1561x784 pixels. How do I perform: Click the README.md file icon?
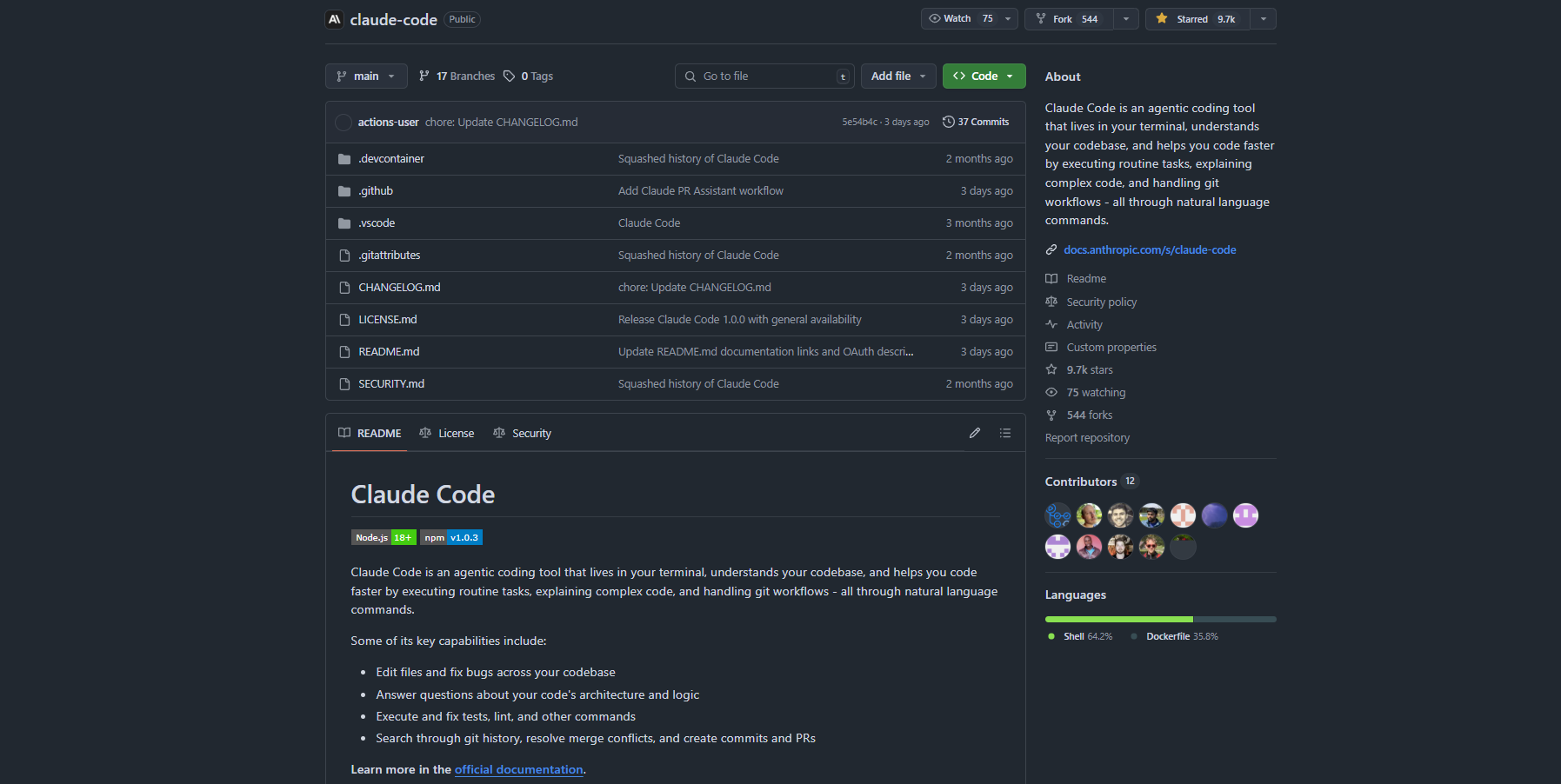(344, 352)
